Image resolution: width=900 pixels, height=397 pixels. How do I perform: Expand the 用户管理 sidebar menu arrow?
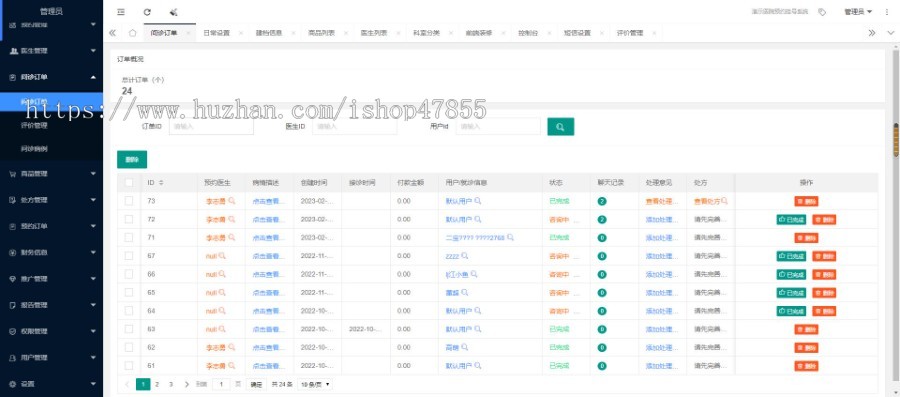93,357
